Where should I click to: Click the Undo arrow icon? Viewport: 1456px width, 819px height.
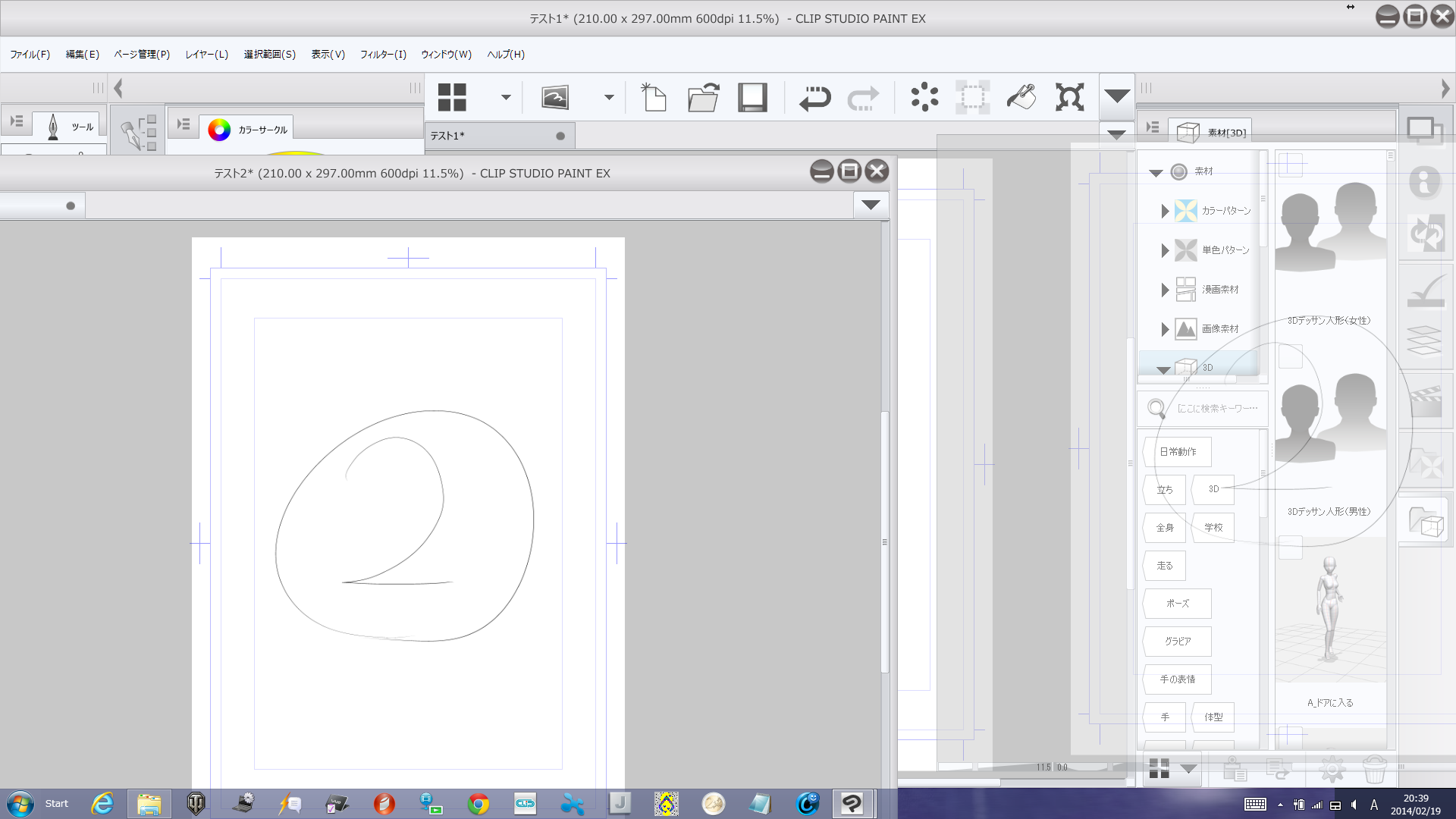(815, 98)
